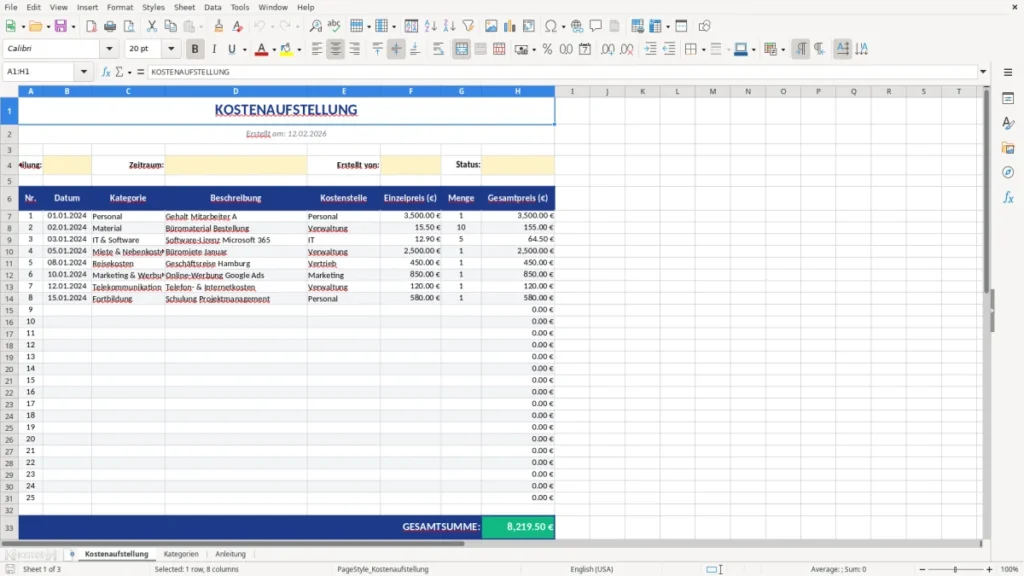Insert a comment with the speech bubble icon

click(x=596, y=26)
